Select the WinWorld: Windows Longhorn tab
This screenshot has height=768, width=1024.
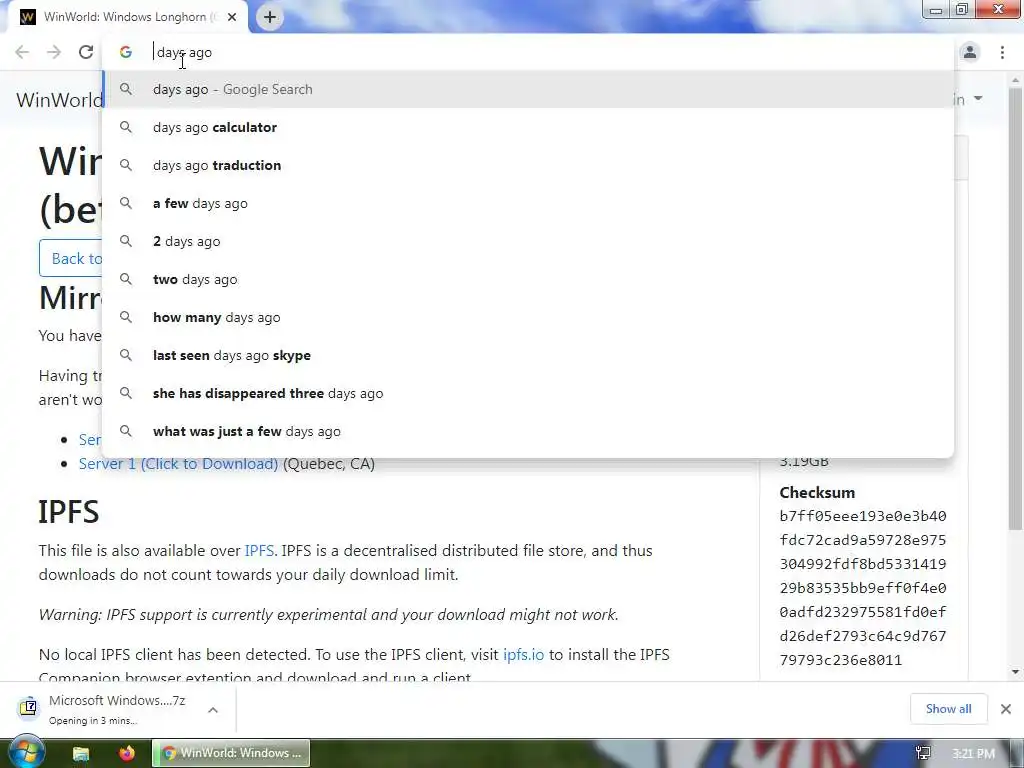pos(127,17)
